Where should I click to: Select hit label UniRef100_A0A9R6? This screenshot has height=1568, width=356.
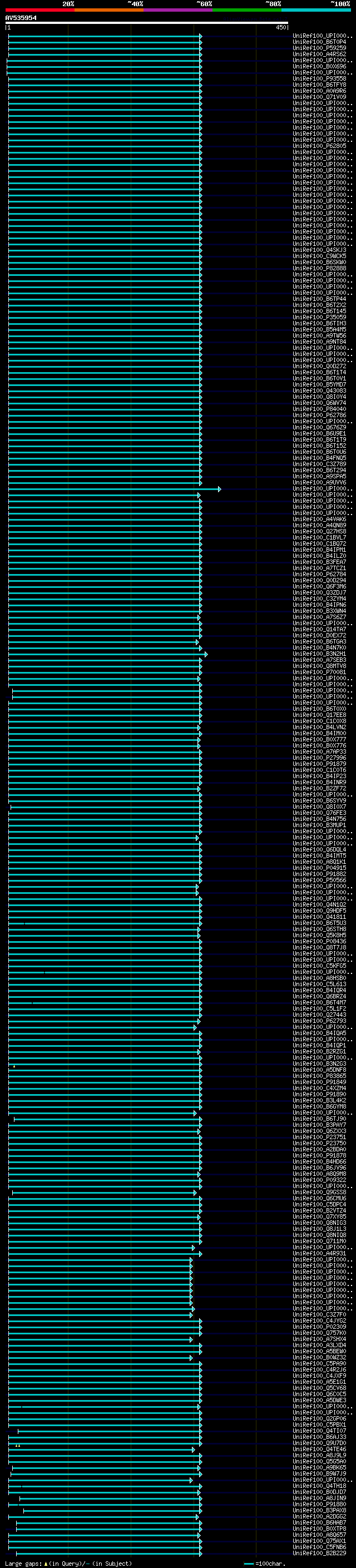pos(319,91)
